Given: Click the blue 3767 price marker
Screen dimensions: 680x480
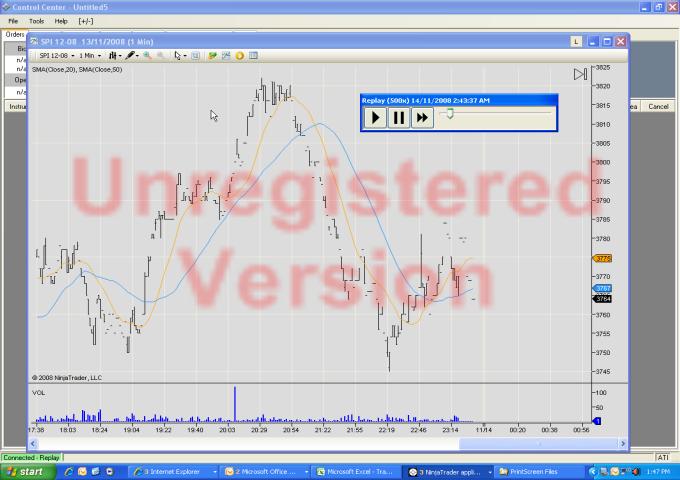Looking at the screenshot, I should point(602,288).
